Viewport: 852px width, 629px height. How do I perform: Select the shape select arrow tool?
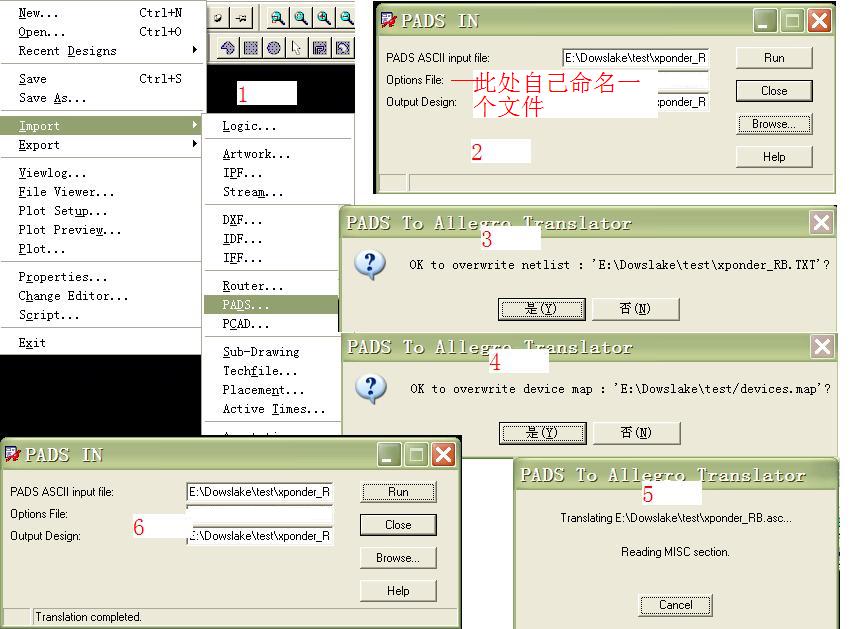(x=296, y=48)
